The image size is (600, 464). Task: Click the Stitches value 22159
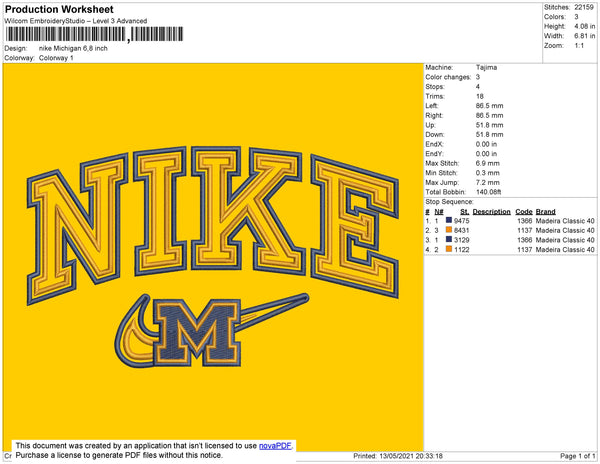[x=584, y=7]
